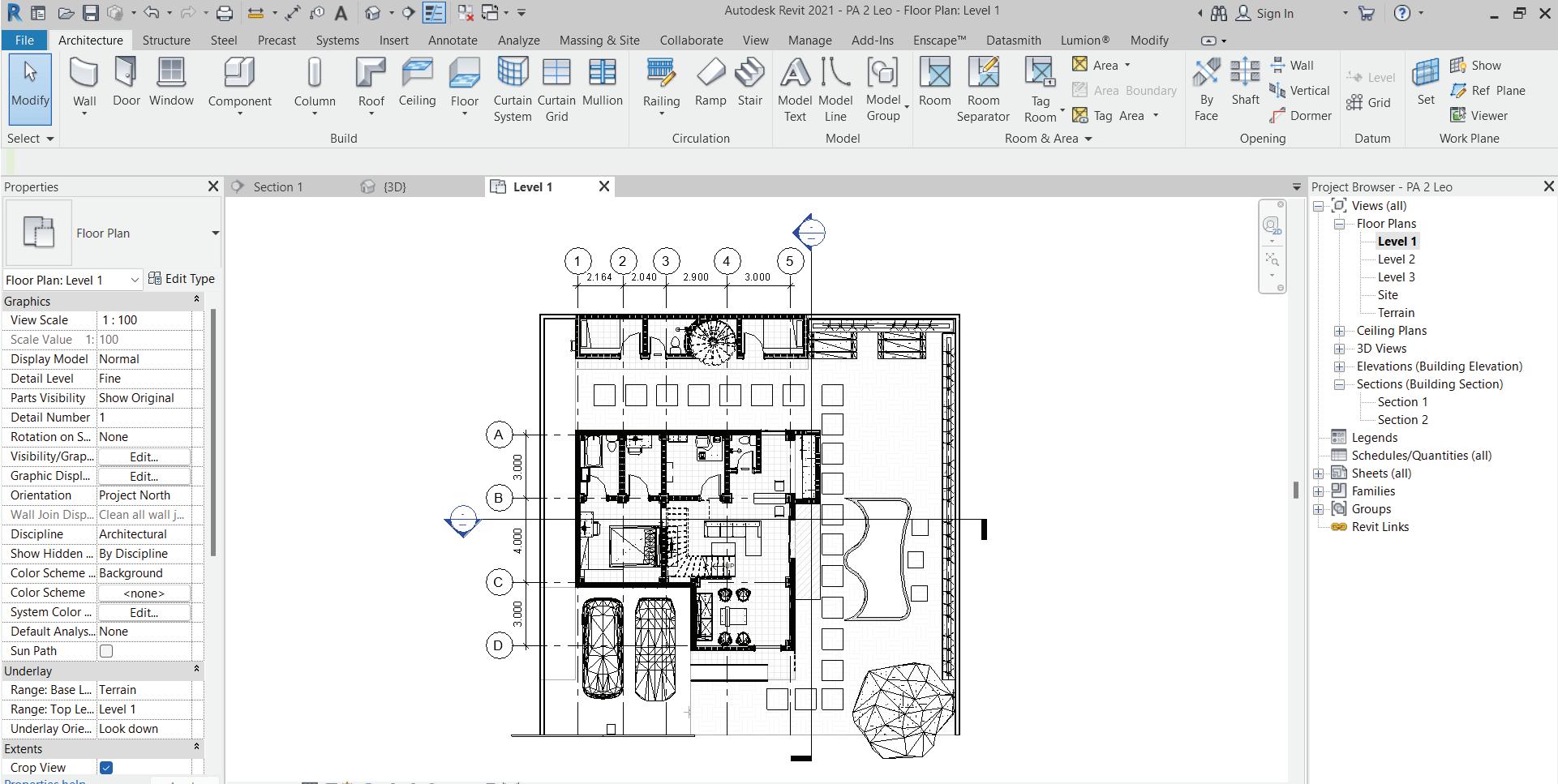Viewport: 1558px width, 784px height.
Task: Expand Elevations (Building Elevation) node
Action: 1339,366
